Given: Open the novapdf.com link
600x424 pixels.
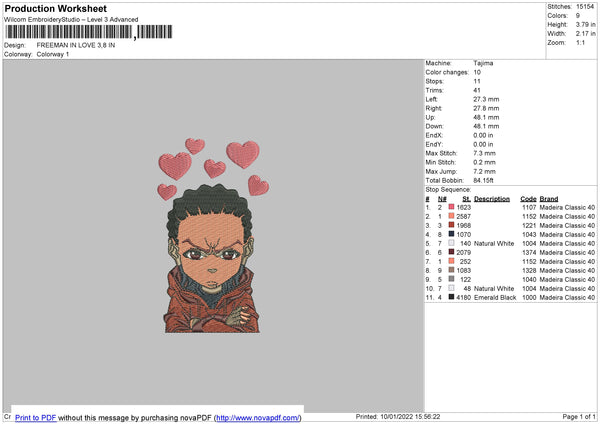Looking at the screenshot, I should 257,418.
